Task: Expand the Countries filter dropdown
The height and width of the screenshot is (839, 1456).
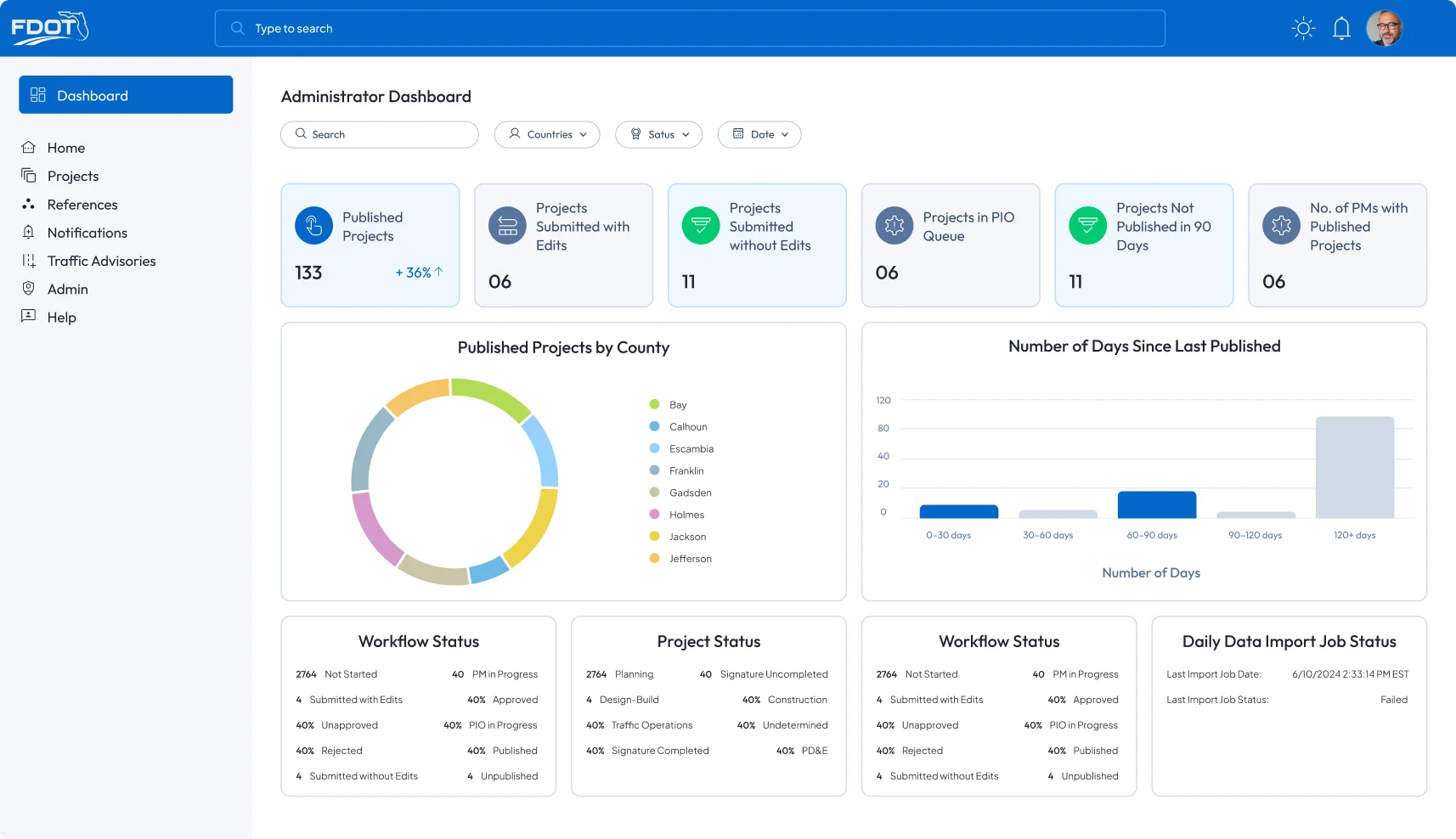Action: tap(547, 134)
